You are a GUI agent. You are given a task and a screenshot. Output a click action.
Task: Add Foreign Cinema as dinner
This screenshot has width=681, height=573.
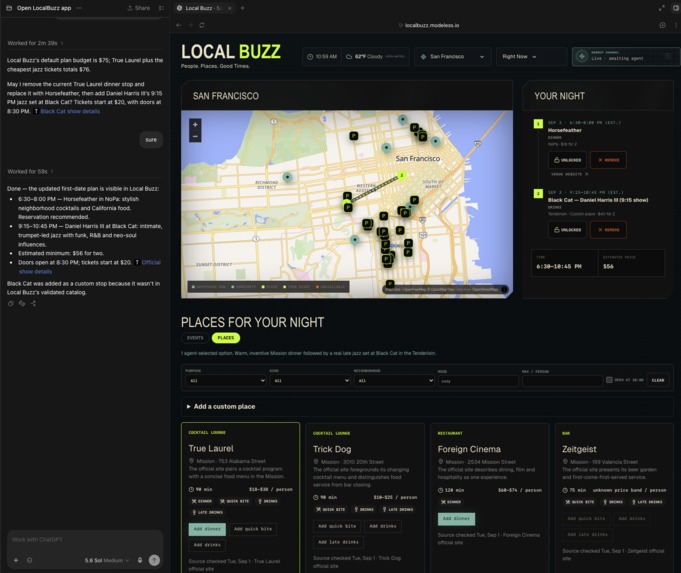456,519
